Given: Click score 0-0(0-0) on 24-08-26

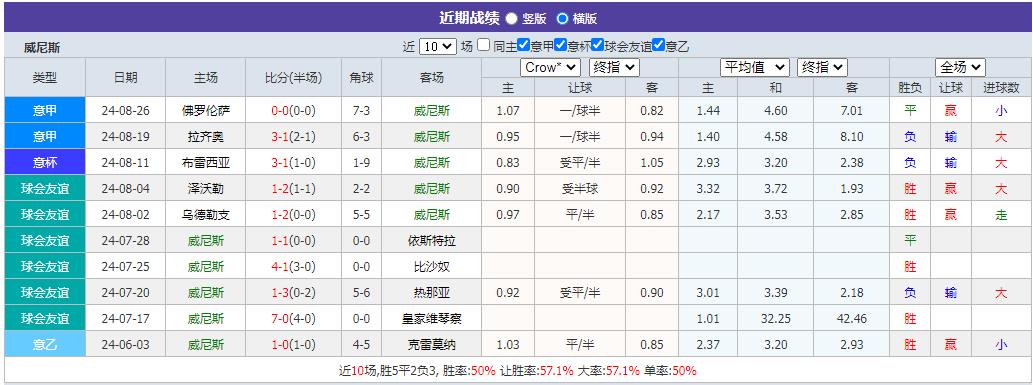Looking at the screenshot, I should point(293,111).
